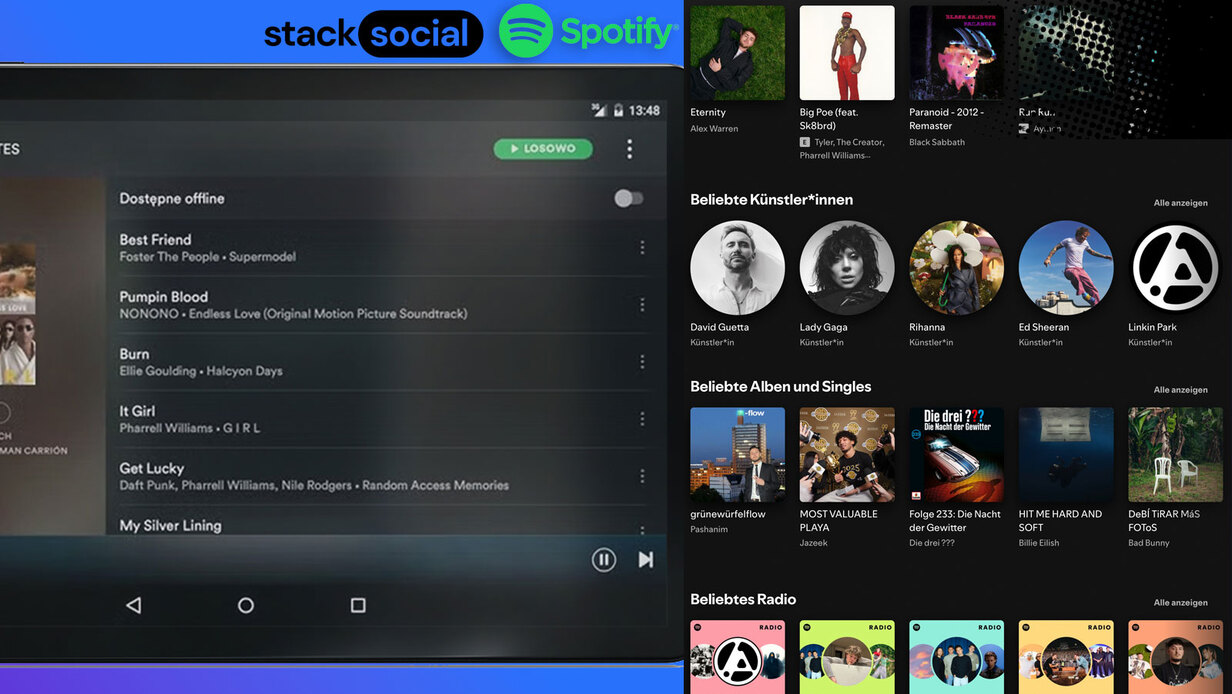Open the Big Poe single cover
This screenshot has height=694, width=1232.
pos(847,52)
